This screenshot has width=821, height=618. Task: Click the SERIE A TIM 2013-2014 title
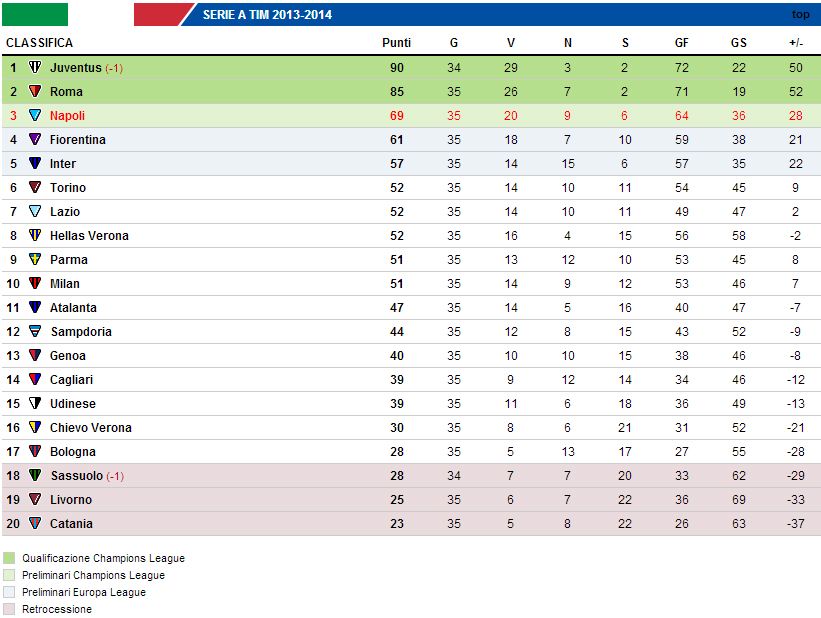[x=267, y=15]
